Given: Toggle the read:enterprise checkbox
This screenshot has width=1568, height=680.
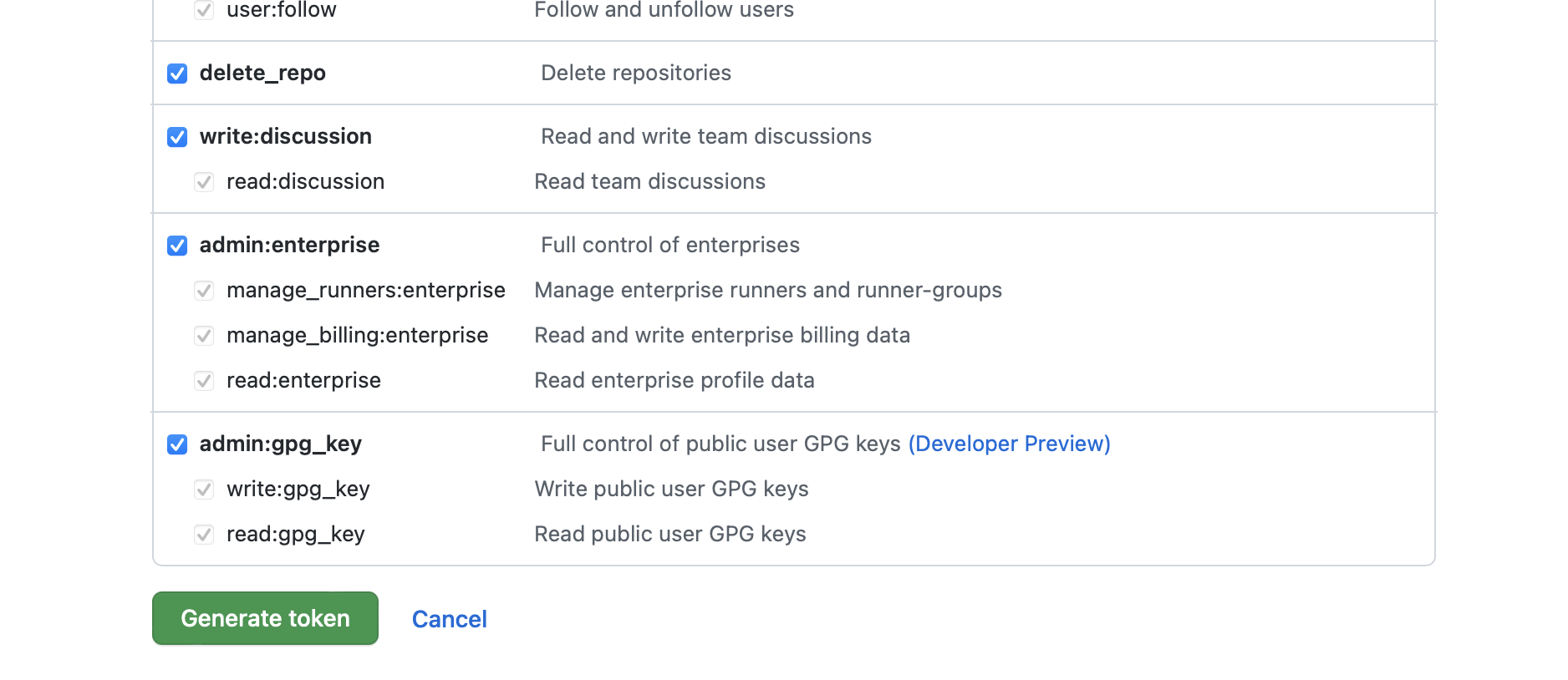Looking at the screenshot, I should (x=204, y=381).
